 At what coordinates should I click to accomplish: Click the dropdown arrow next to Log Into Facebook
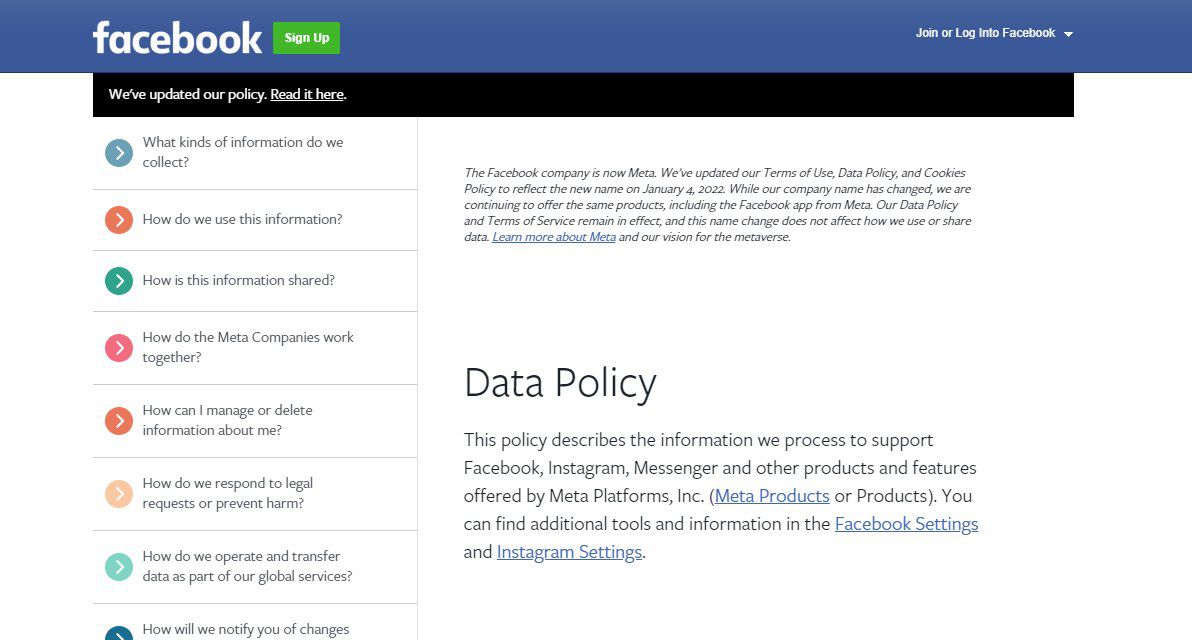[1068, 34]
